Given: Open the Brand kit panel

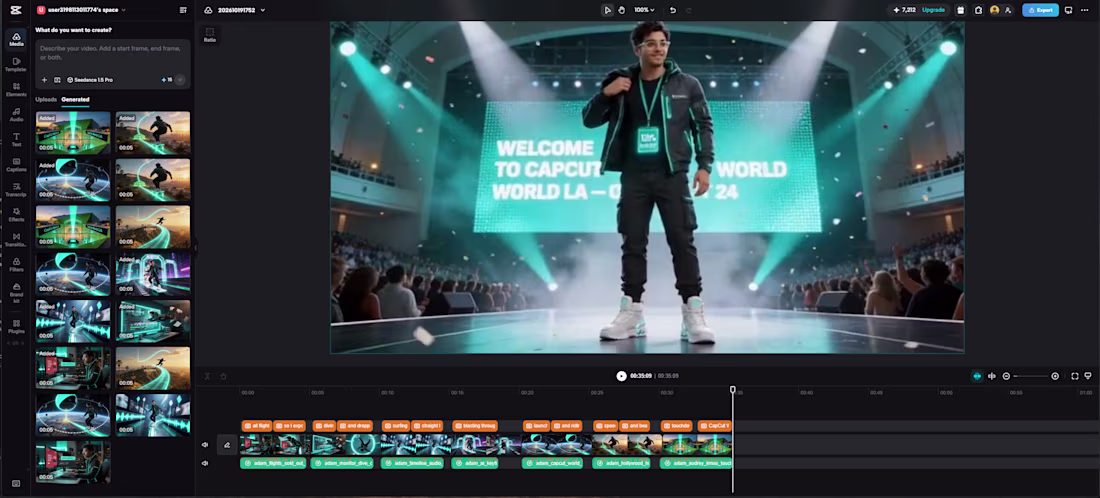Looking at the screenshot, I should click(16, 293).
